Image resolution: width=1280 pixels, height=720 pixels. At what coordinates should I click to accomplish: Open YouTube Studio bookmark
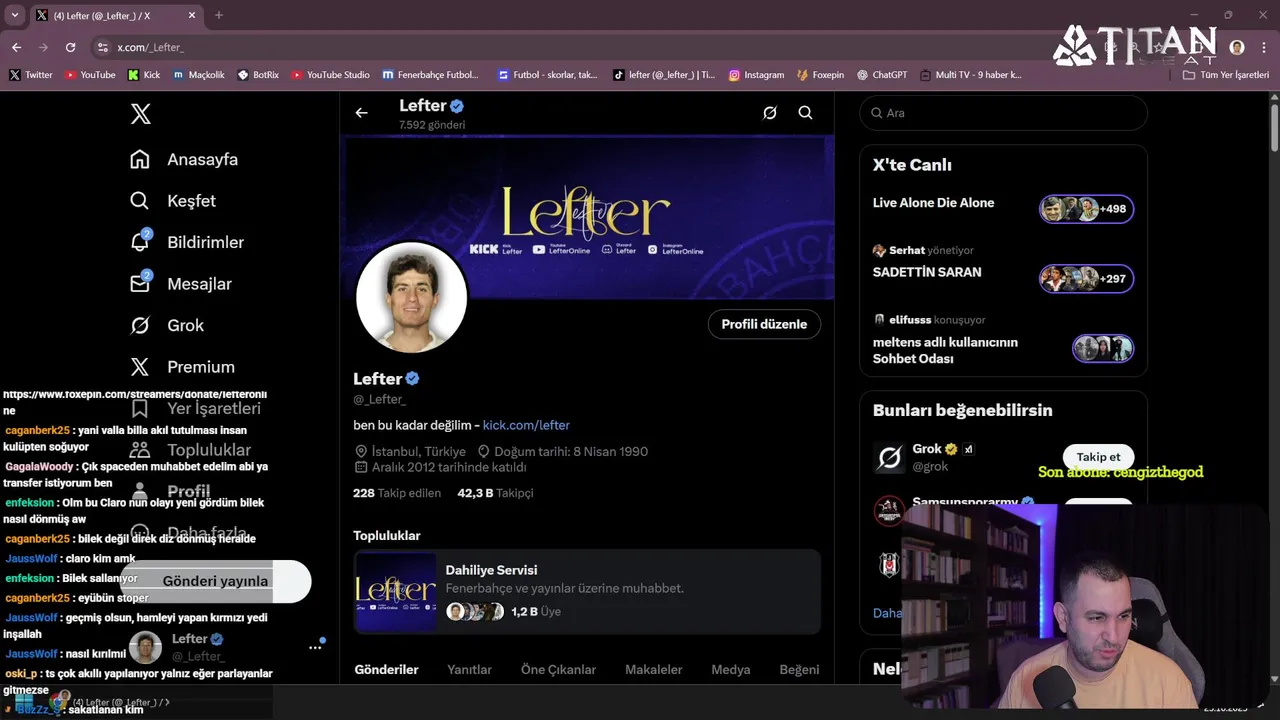click(330, 75)
